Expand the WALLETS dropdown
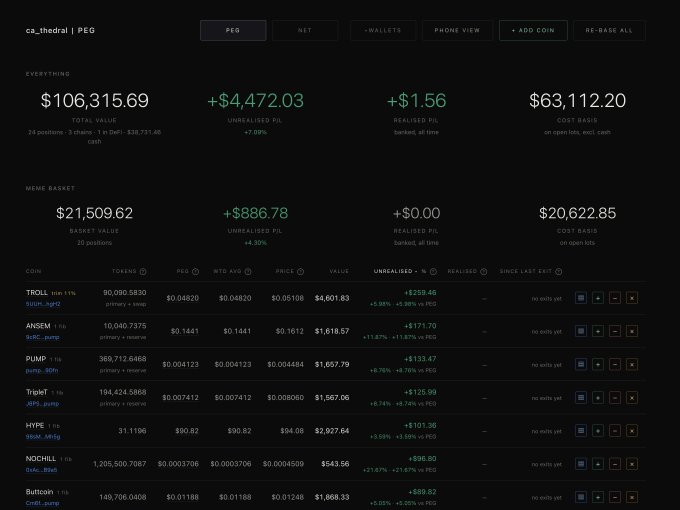 (383, 30)
